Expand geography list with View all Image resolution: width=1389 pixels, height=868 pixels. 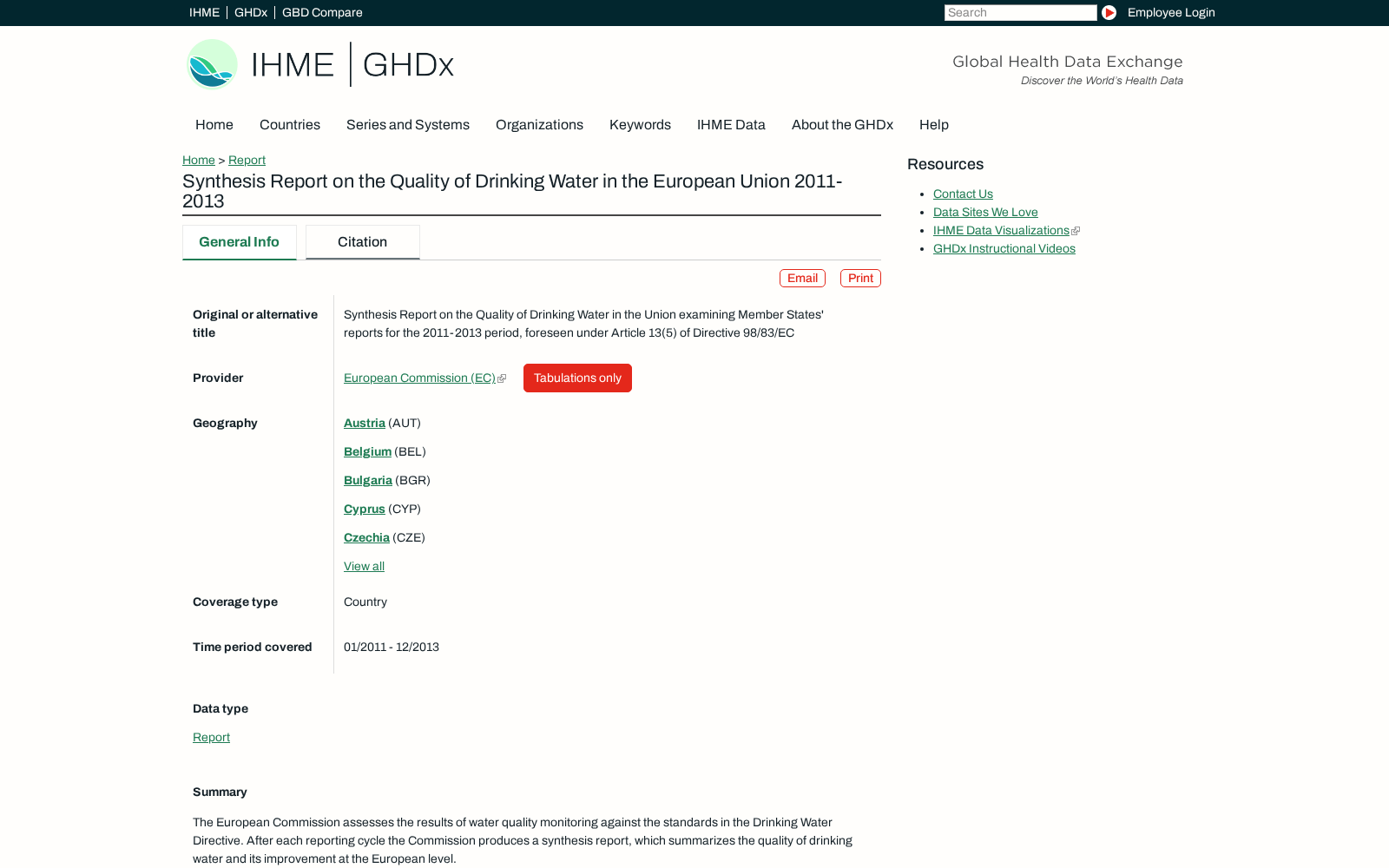pos(364,566)
